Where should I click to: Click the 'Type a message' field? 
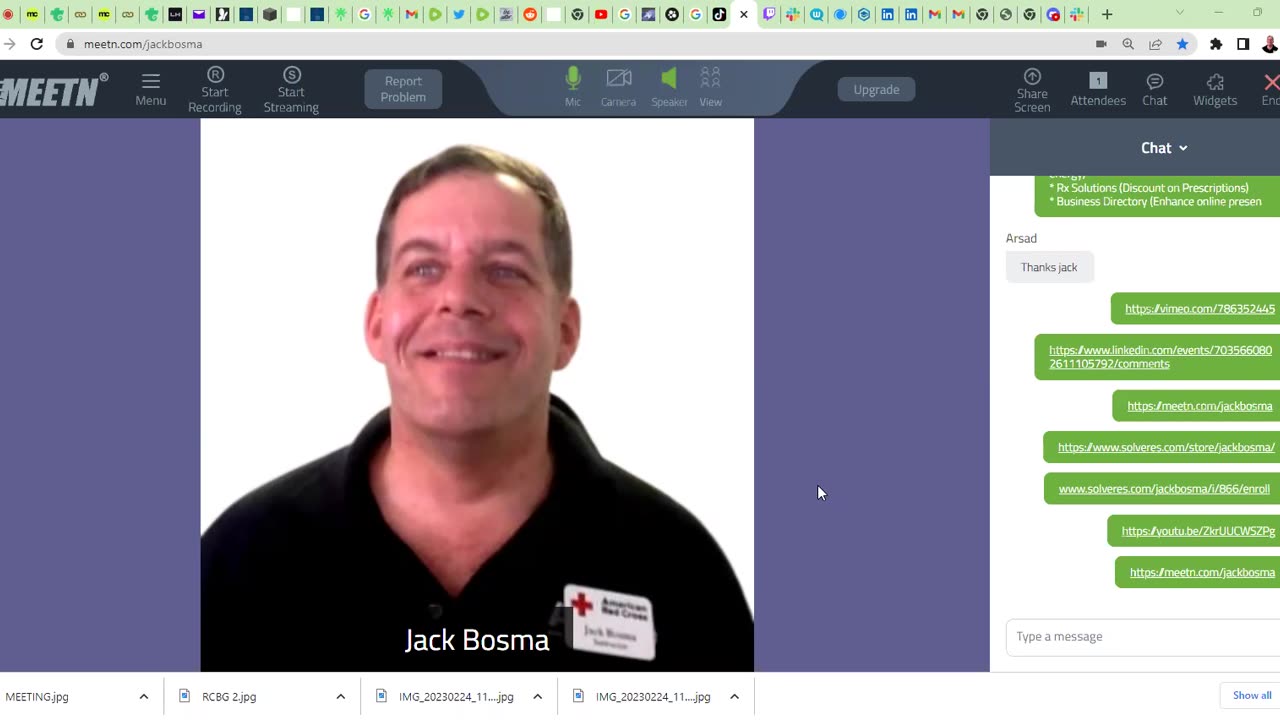tap(1142, 636)
